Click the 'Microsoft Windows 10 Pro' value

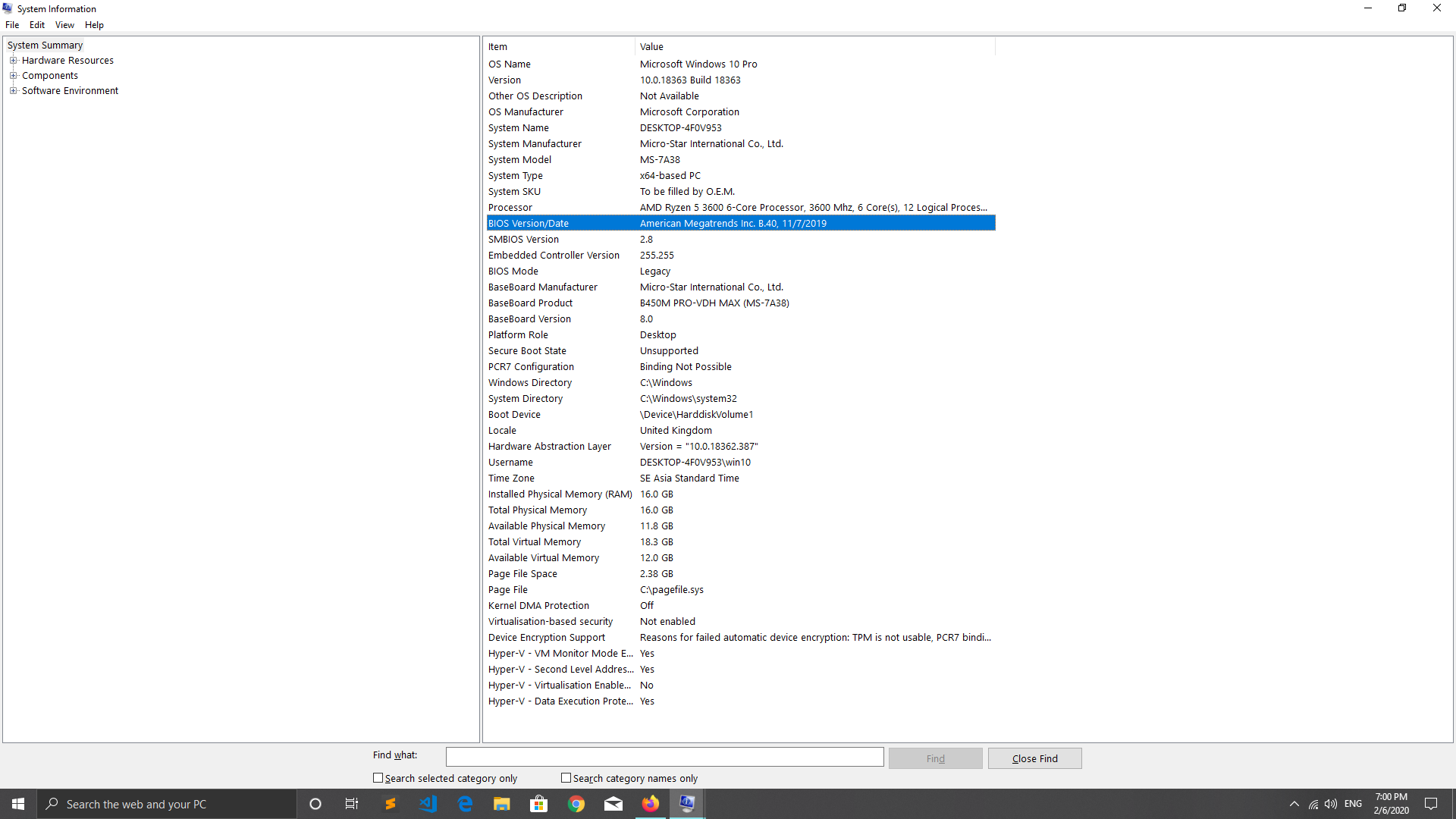698,64
